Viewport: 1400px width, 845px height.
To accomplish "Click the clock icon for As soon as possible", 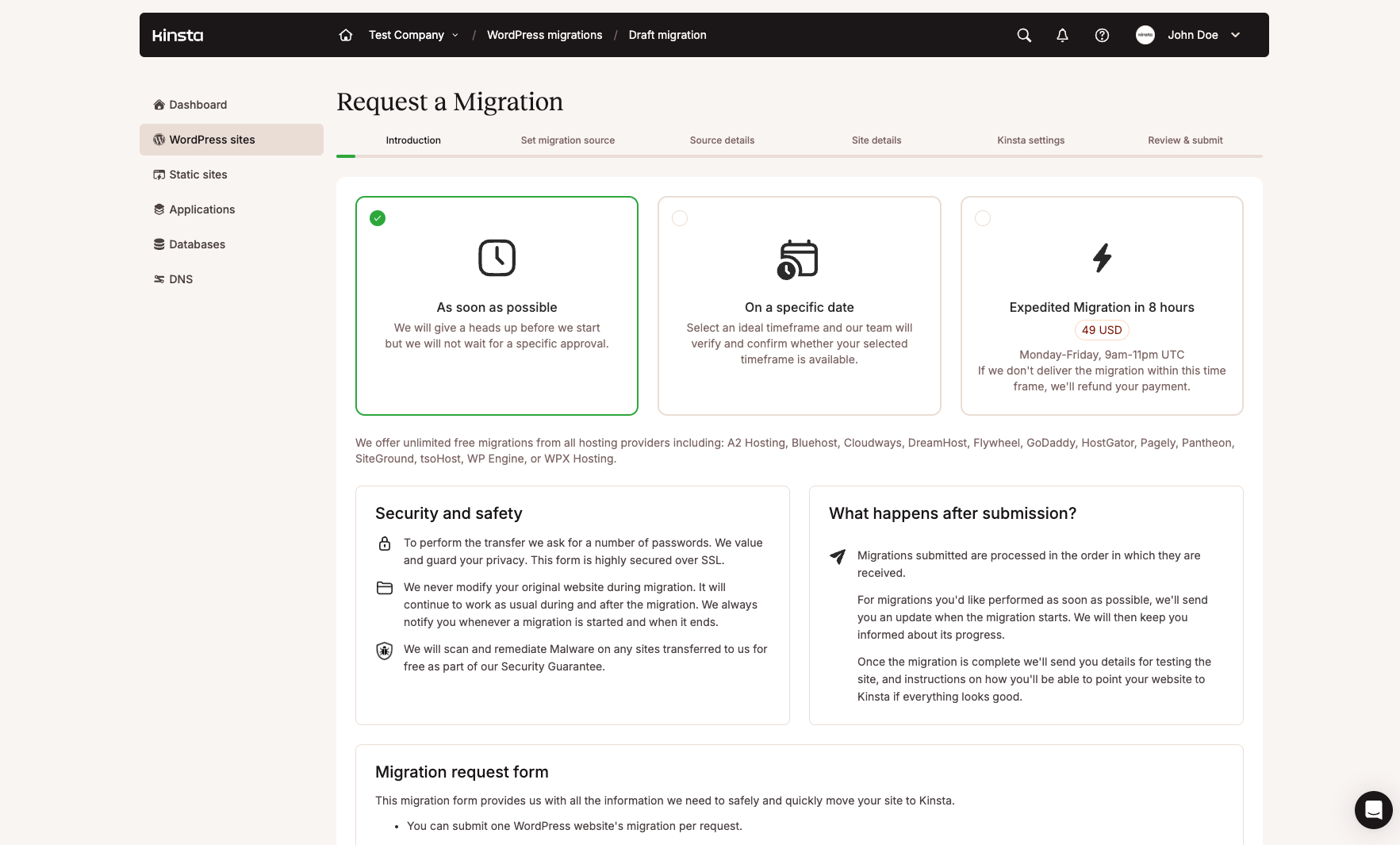I will click(497, 258).
